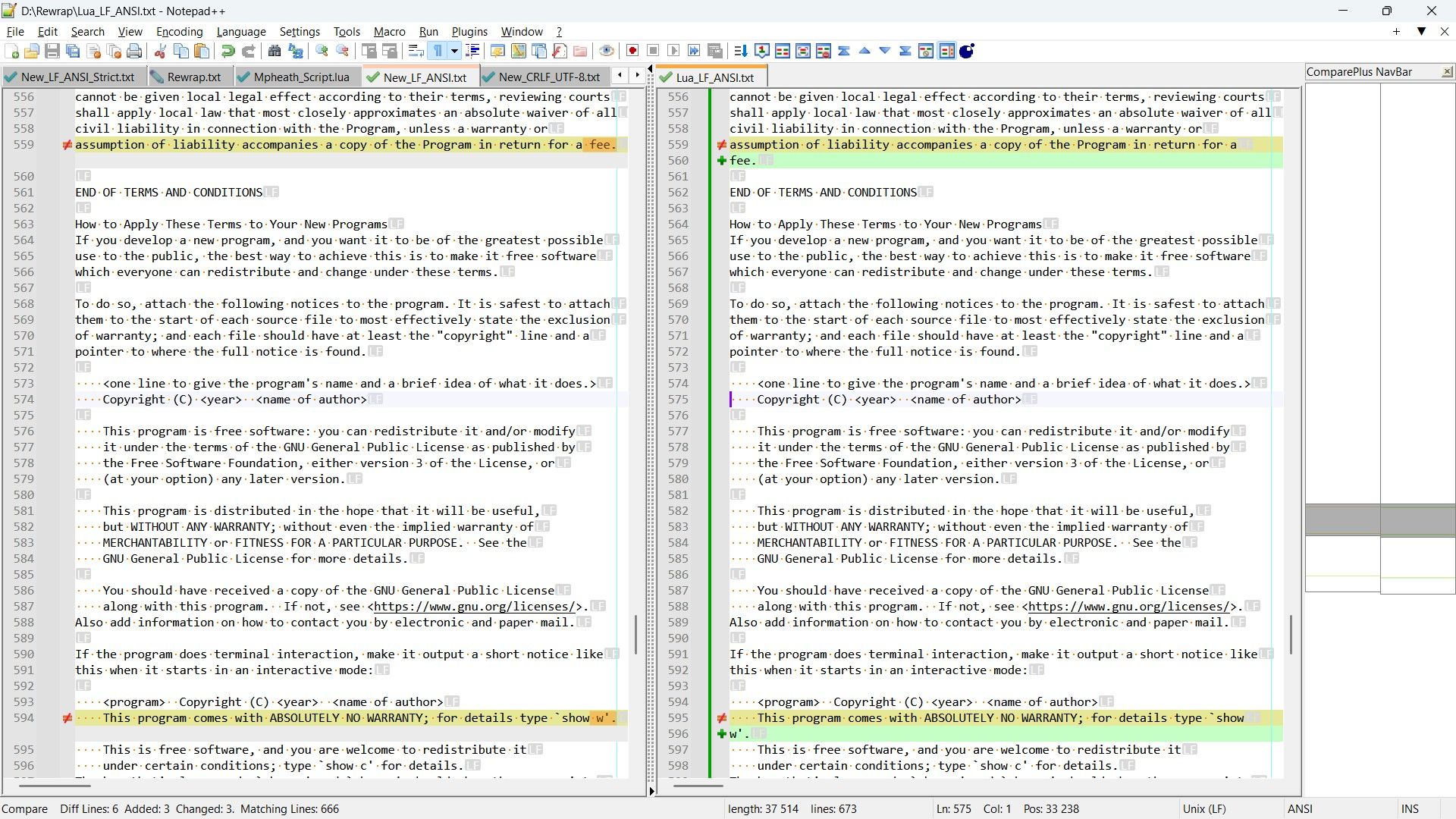Screen dimensions: 1456x819
Task: Click the ComparePlus Compare icon with number 1
Action: tap(762, 51)
